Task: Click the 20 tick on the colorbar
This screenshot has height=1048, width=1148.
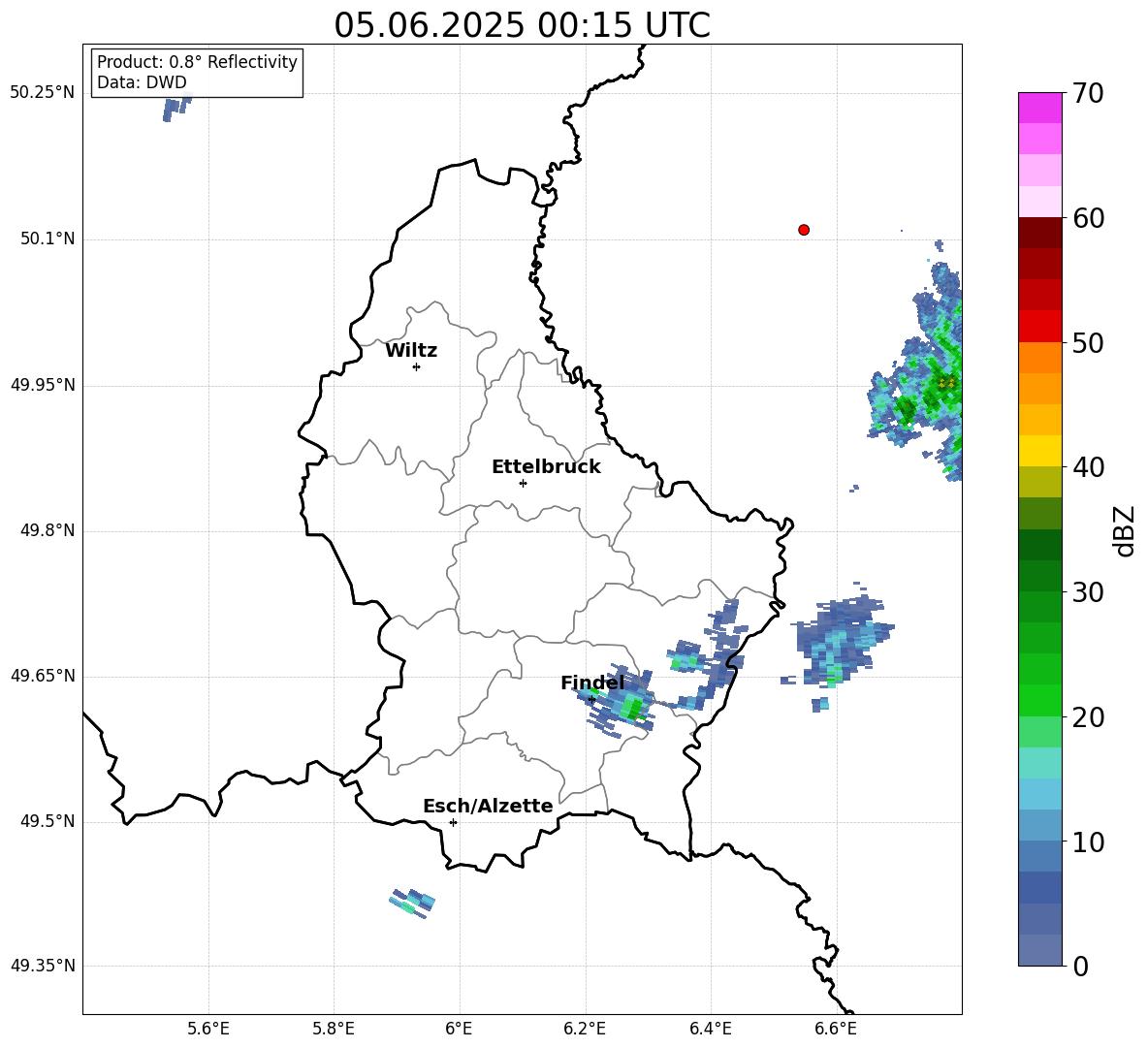Action: [1088, 716]
